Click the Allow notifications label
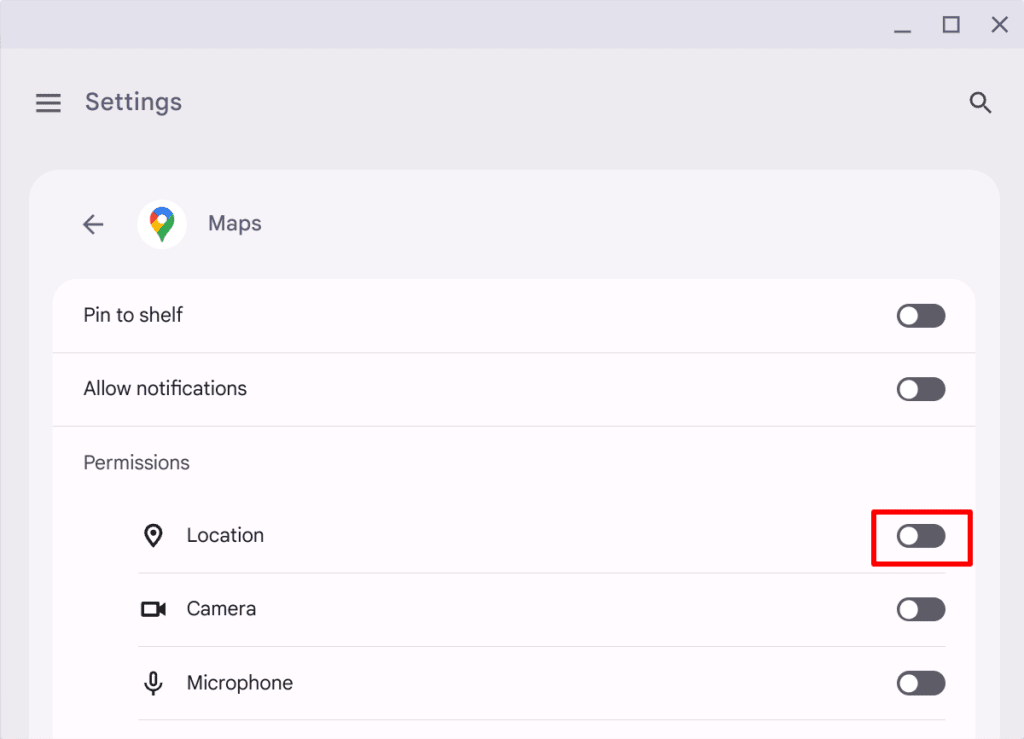This screenshot has height=739, width=1024. point(165,388)
